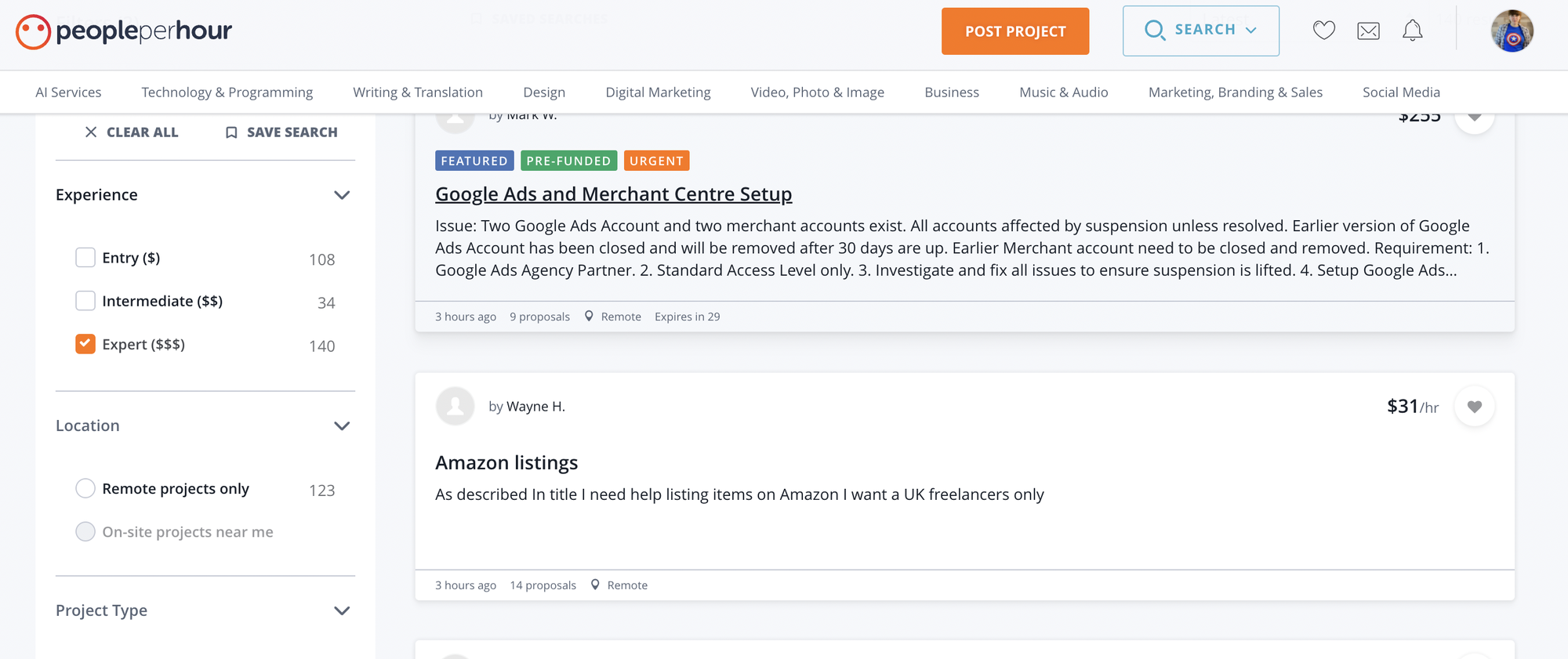Open the Digital Marketing category
Viewport: 1568px width, 659px height.
click(658, 92)
